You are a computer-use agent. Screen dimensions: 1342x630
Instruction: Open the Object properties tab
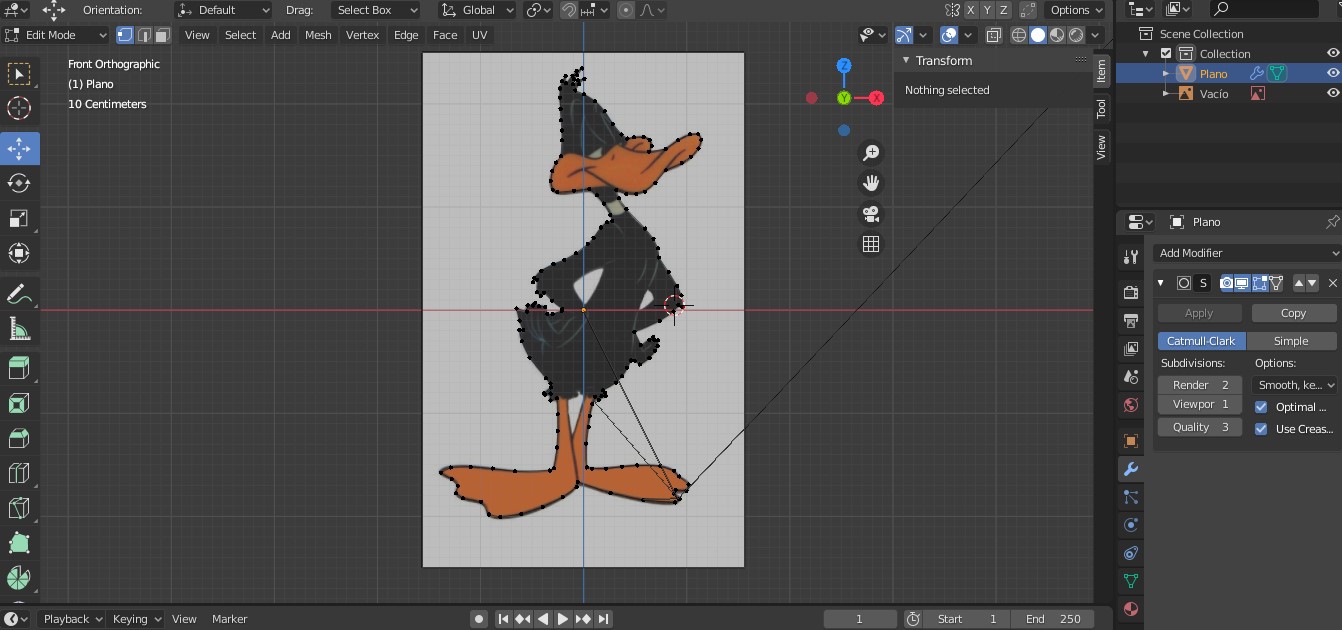[x=1131, y=441]
